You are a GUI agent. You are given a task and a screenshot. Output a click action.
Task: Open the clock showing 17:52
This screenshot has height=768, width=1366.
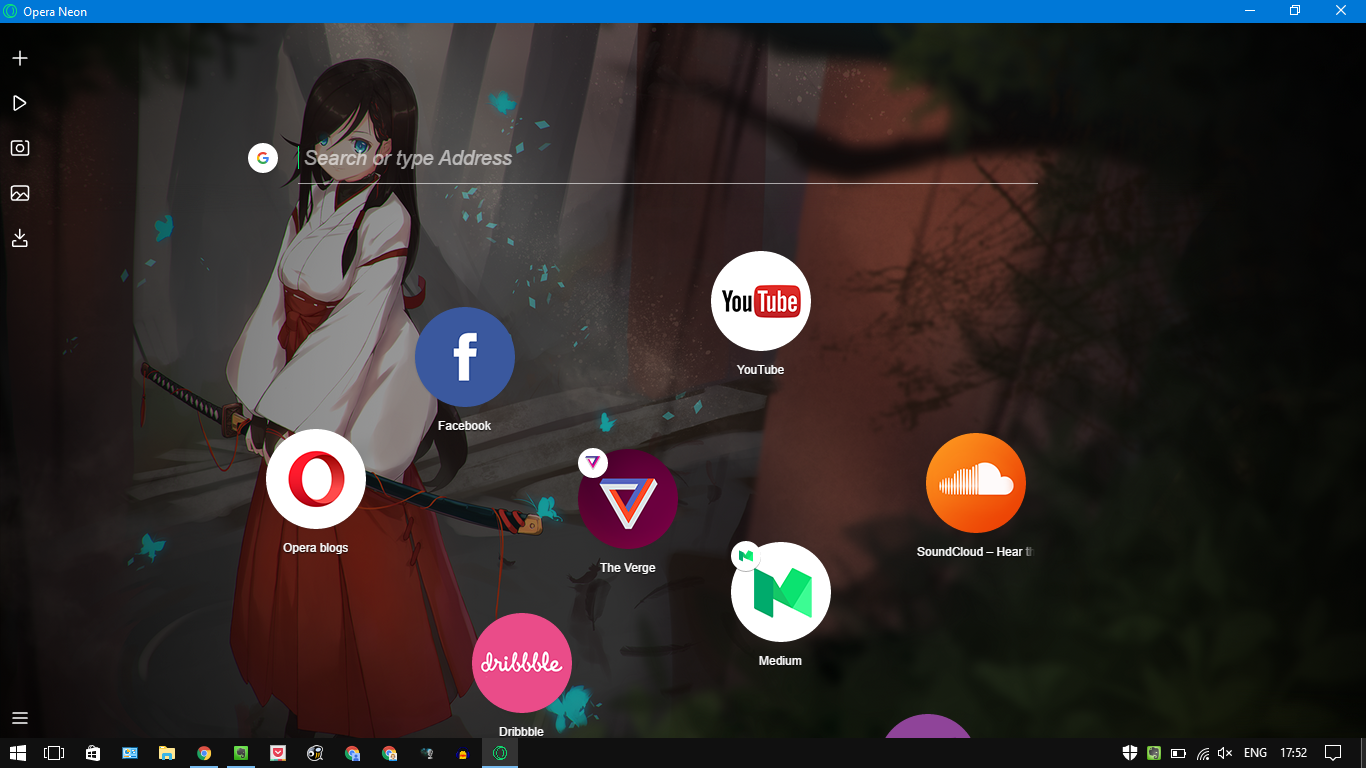(1294, 753)
